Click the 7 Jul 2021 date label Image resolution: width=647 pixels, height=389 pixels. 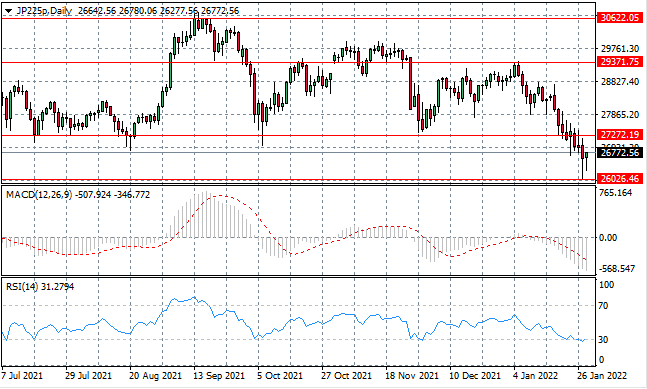(22, 376)
